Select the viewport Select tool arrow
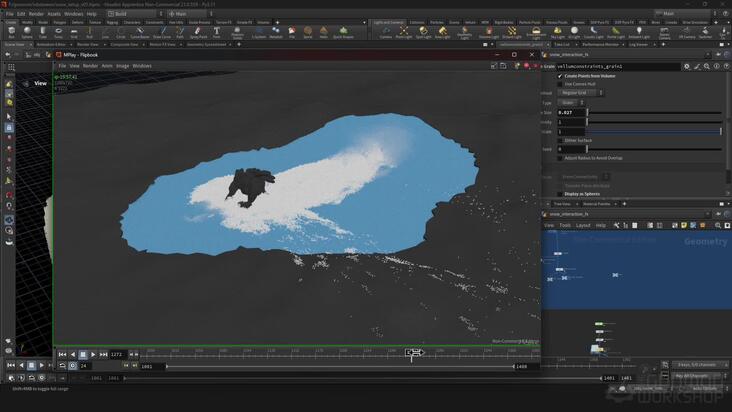The width and height of the screenshot is (732, 412). click(x=9, y=116)
